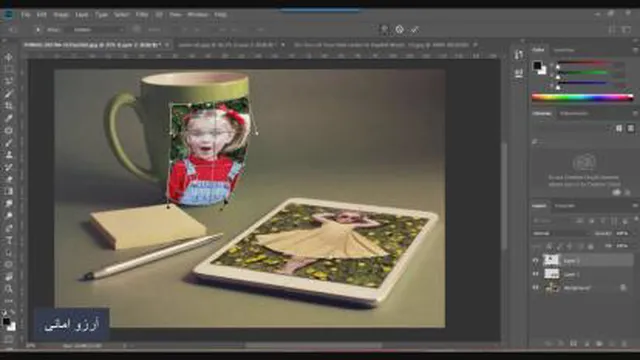Select the Background layer thumbnail
The height and width of the screenshot is (360, 640).
(x=551, y=288)
